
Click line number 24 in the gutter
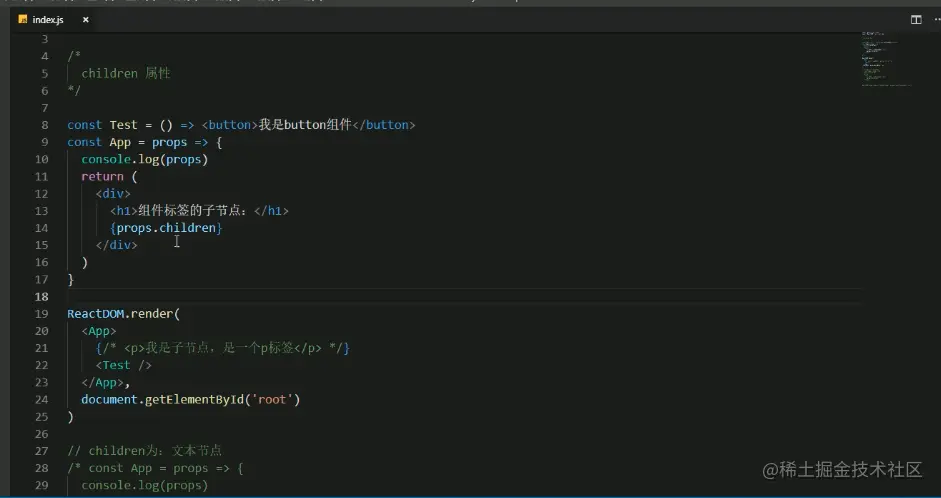pyautogui.click(x=41, y=400)
